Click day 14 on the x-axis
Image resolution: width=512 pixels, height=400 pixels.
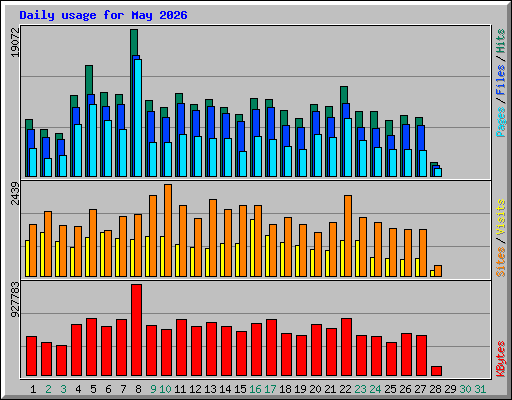coord(225,389)
